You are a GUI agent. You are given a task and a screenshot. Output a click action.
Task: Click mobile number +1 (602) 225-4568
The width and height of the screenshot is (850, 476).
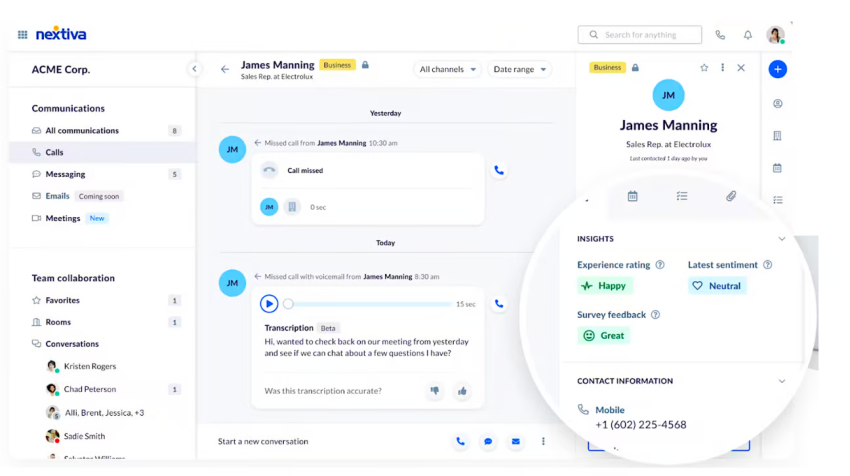[x=641, y=425]
